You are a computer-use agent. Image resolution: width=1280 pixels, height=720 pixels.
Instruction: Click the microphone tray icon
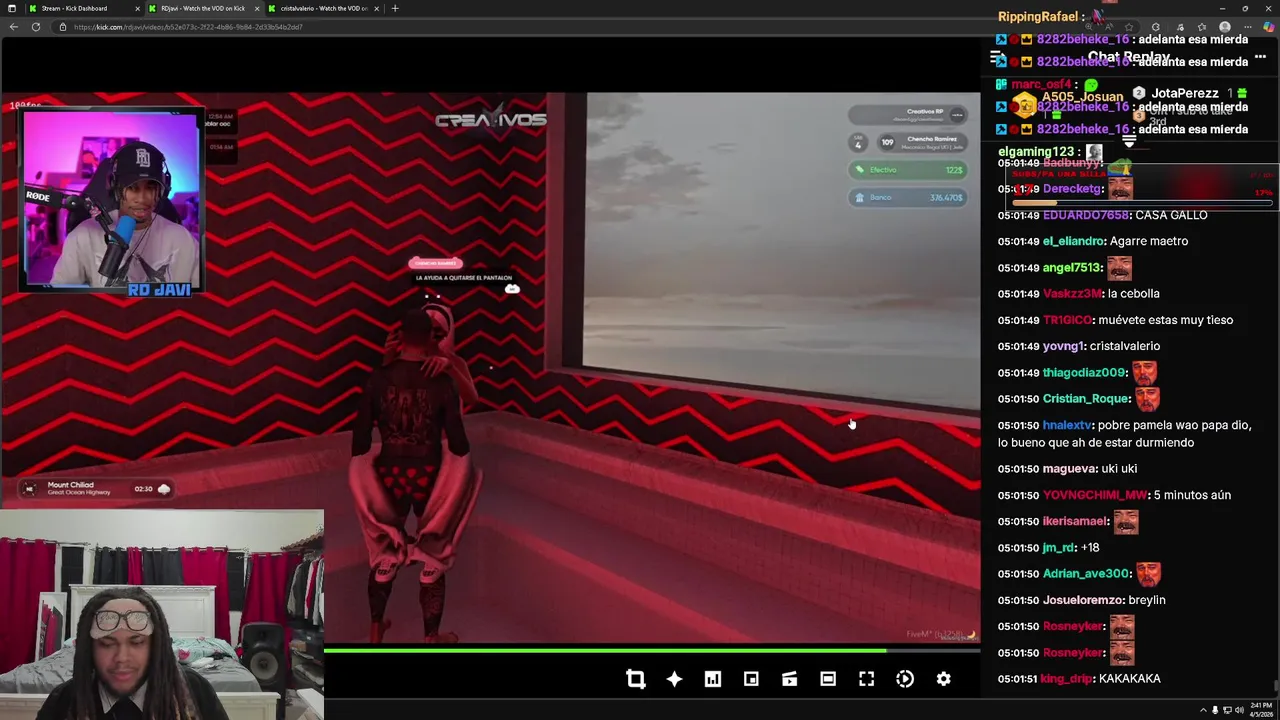tap(1215, 710)
